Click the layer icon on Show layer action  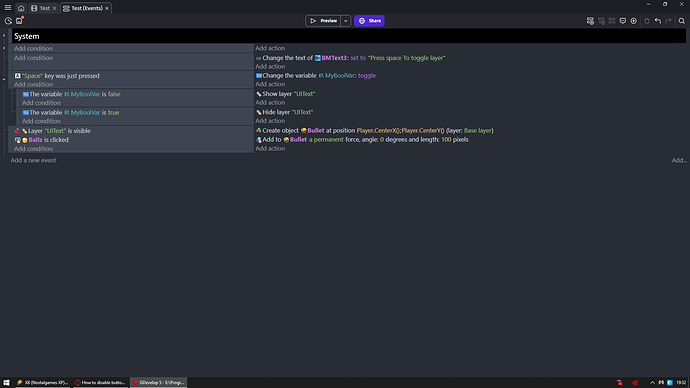click(259, 94)
